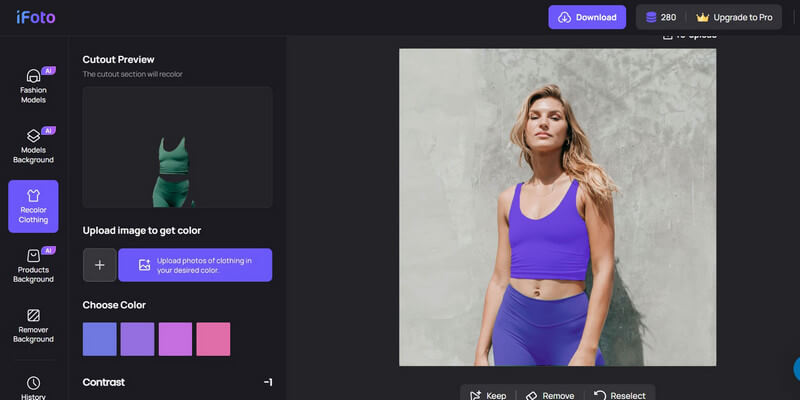
Task: Click the Reselect tool
Action: [619, 395]
